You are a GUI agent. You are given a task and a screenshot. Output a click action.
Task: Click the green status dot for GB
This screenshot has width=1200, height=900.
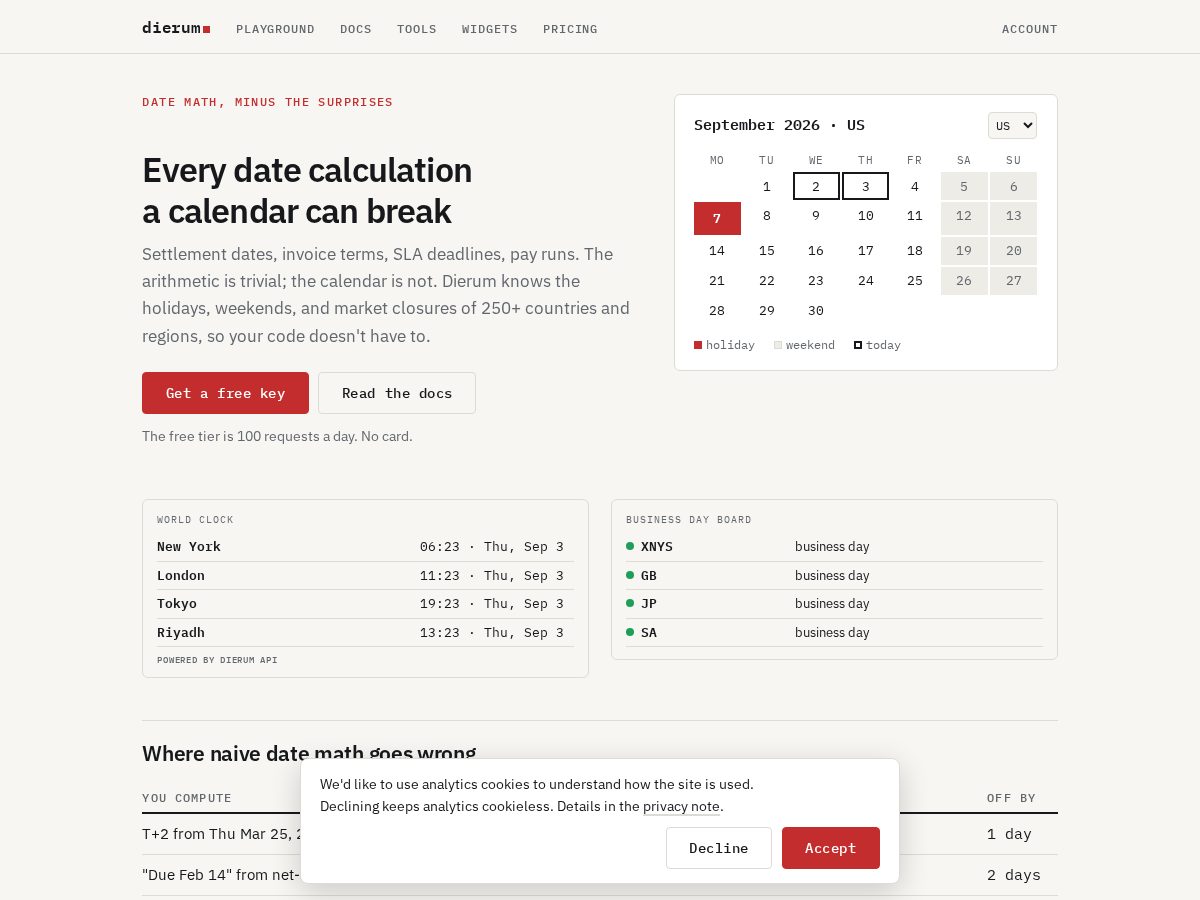pos(630,575)
